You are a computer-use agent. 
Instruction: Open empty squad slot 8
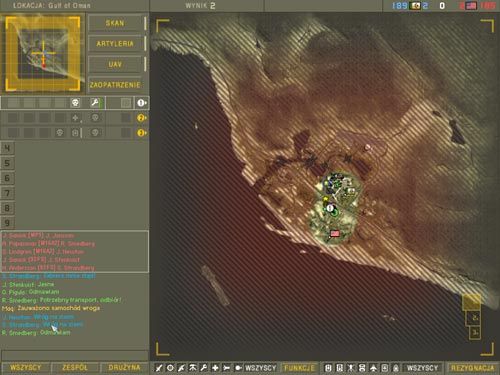(7, 208)
